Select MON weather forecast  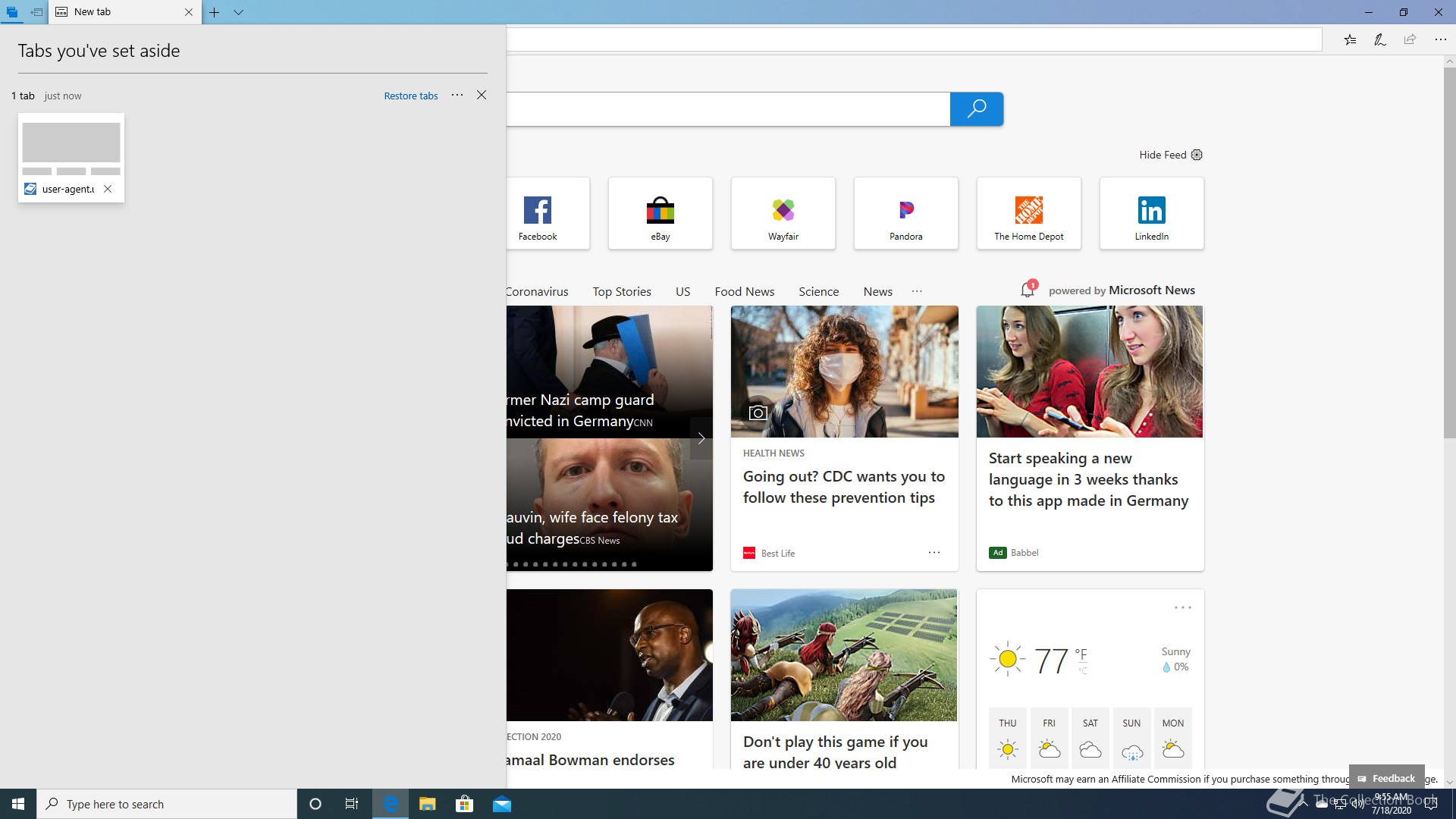click(x=1173, y=736)
